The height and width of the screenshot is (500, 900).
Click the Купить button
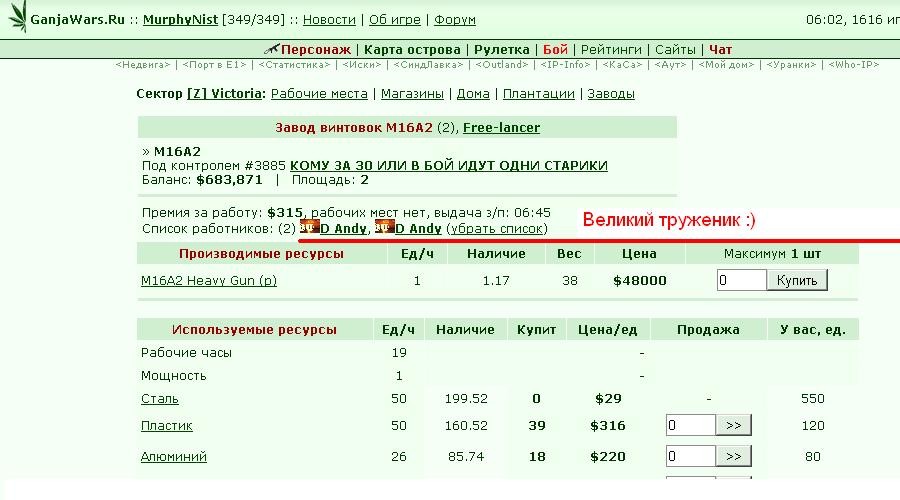click(x=797, y=280)
